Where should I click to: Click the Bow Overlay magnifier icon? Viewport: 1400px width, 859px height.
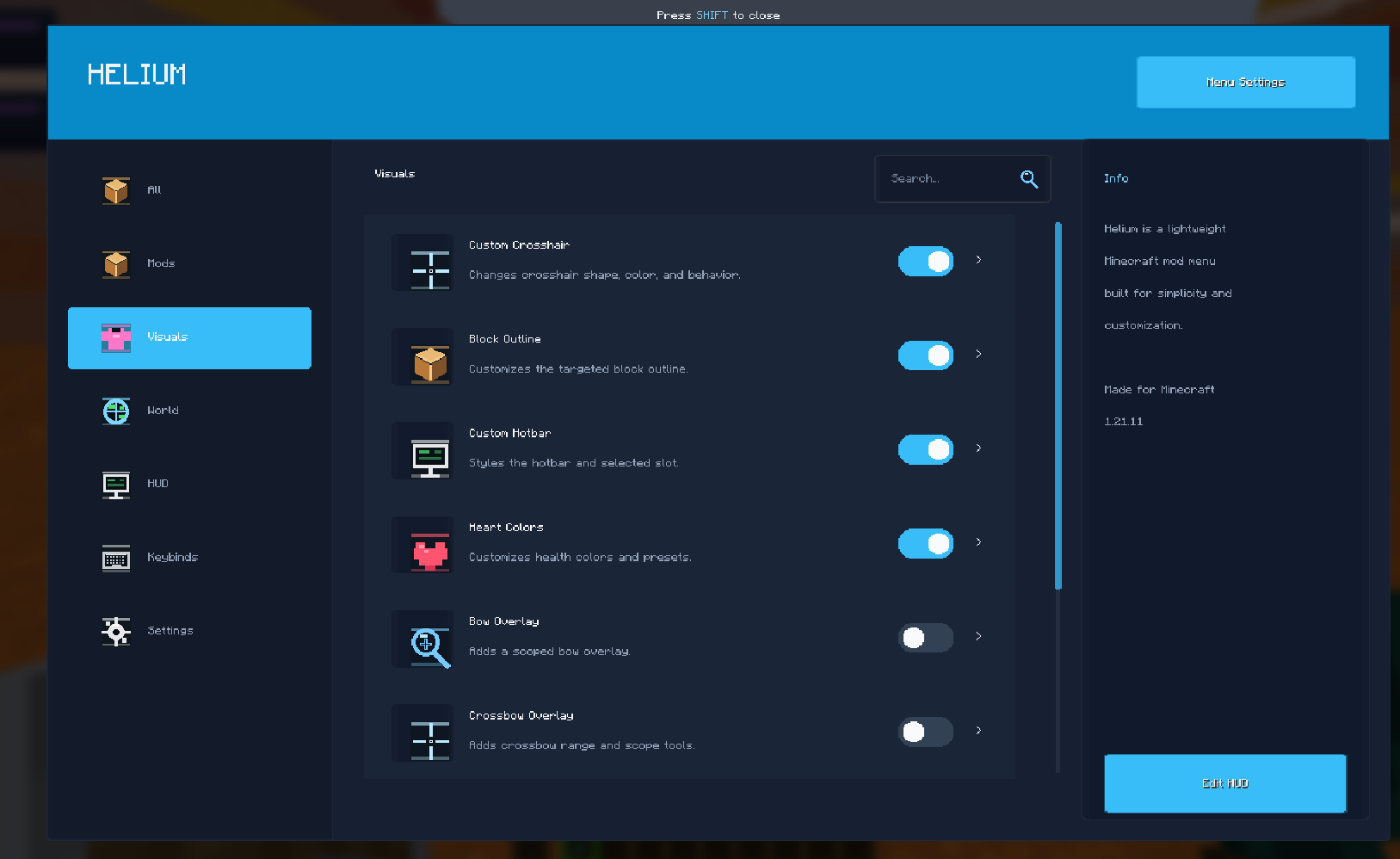(x=430, y=646)
